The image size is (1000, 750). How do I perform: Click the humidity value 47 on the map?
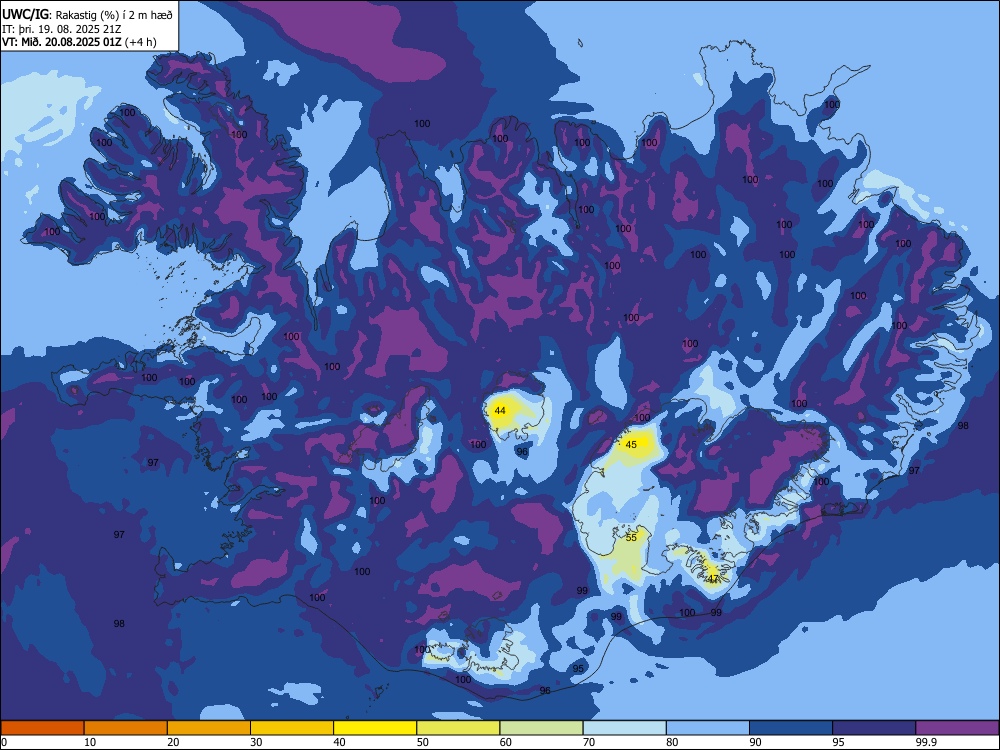pyautogui.click(x=713, y=578)
